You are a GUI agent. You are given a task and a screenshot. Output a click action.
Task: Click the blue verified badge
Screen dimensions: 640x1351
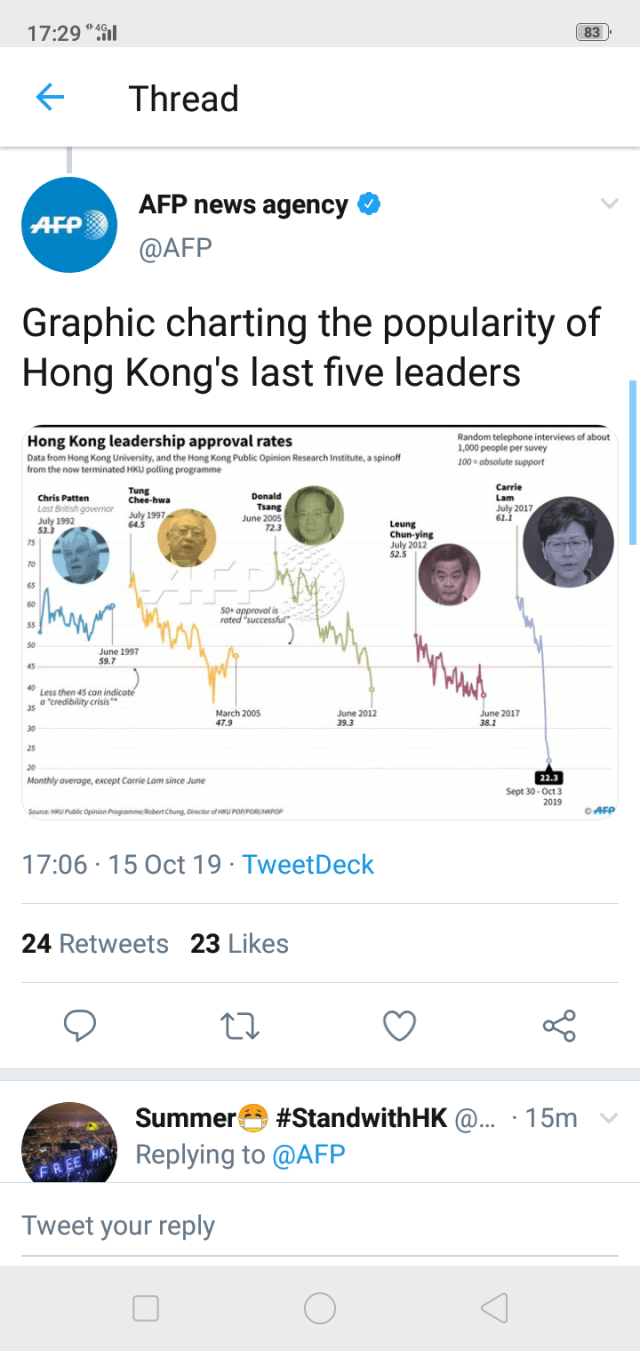coord(368,205)
